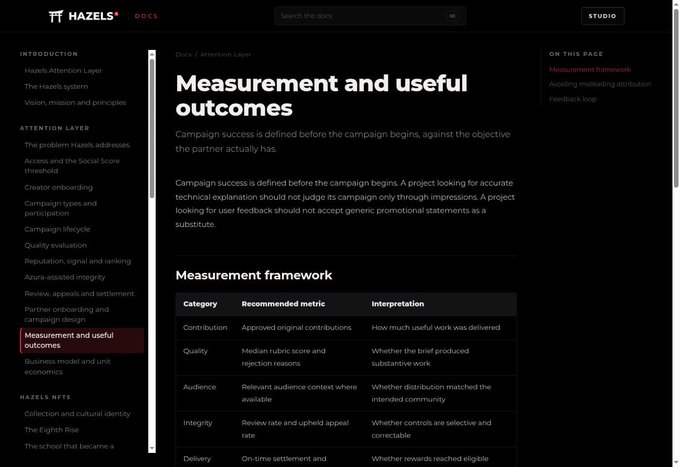Open The problem Hazels addresses
Image resolution: width=680 pixels, height=467 pixels.
tap(77, 145)
